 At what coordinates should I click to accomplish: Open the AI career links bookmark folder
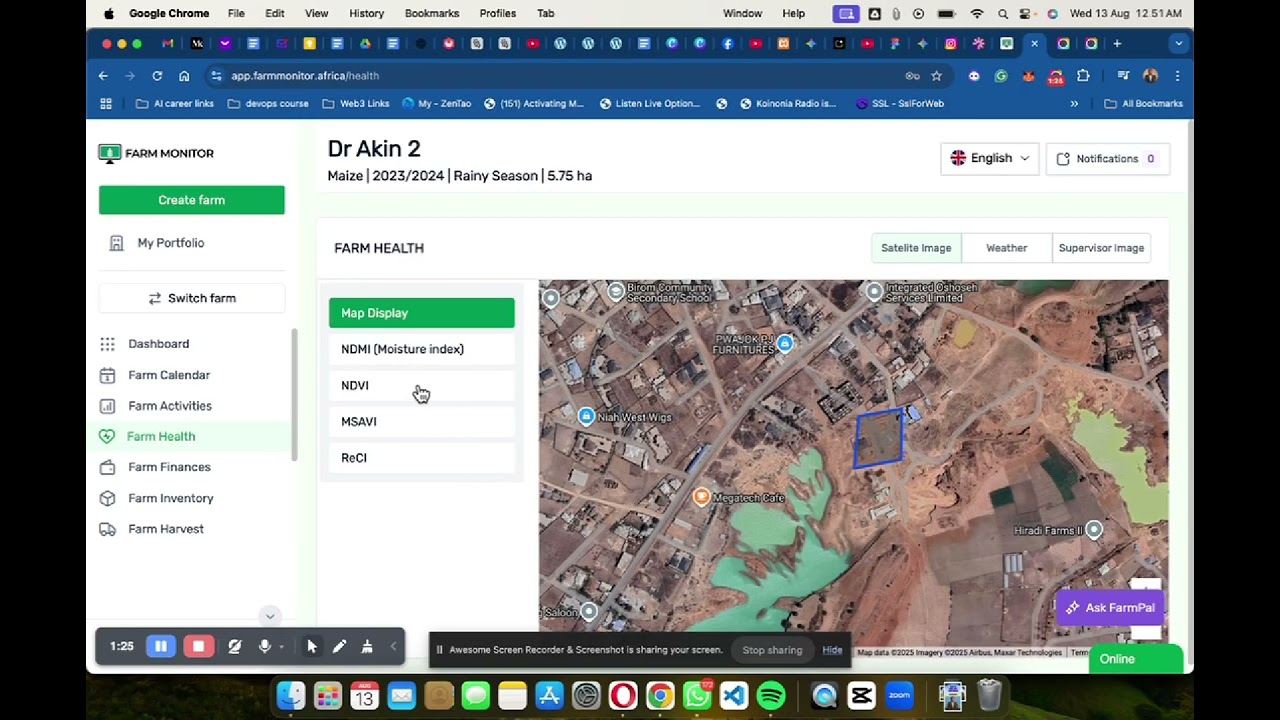175,103
